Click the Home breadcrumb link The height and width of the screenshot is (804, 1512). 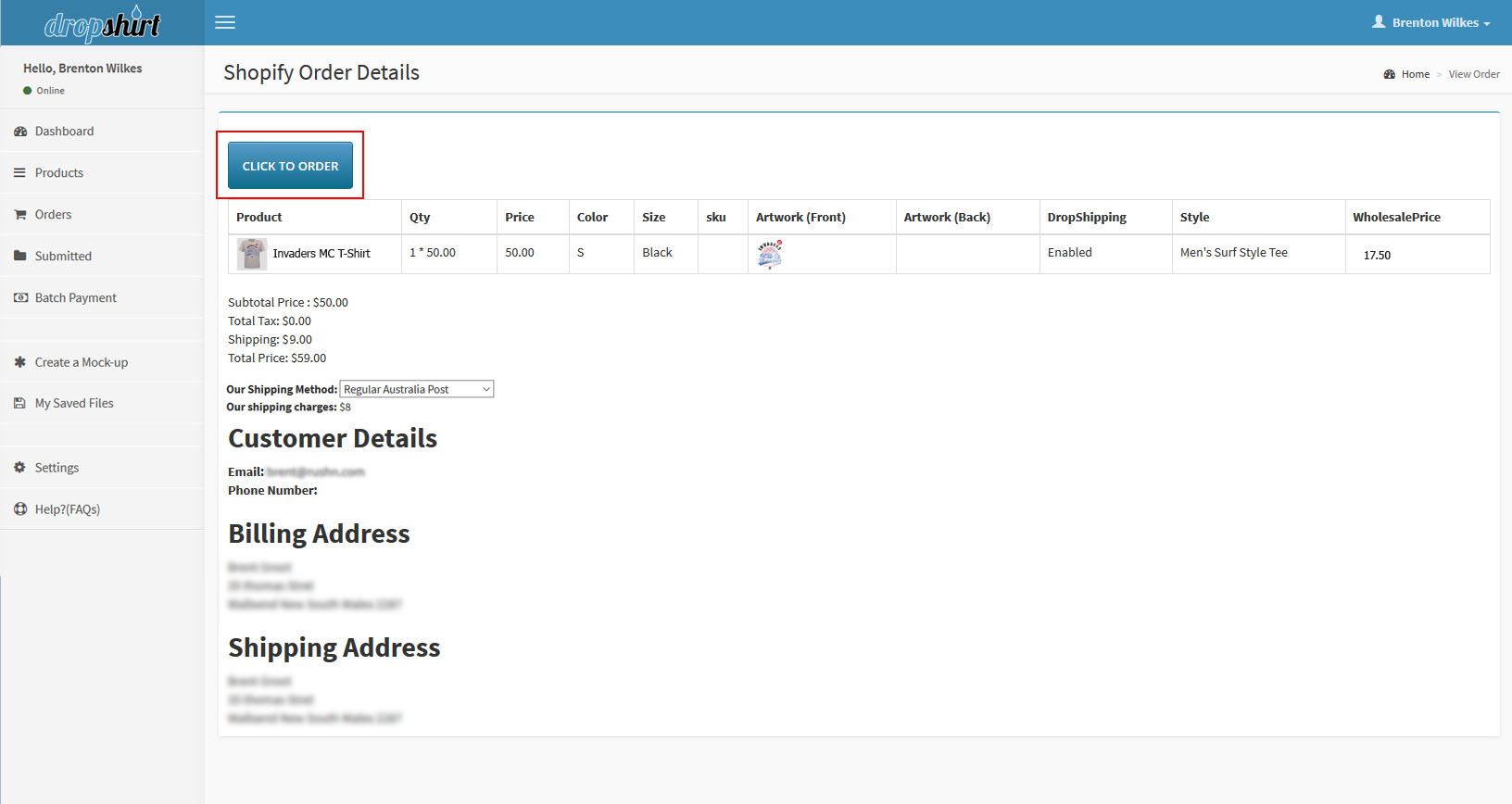coord(1415,74)
